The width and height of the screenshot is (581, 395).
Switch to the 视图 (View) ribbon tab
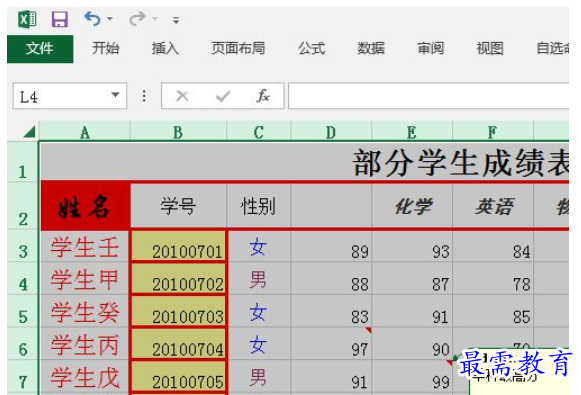tap(490, 49)
